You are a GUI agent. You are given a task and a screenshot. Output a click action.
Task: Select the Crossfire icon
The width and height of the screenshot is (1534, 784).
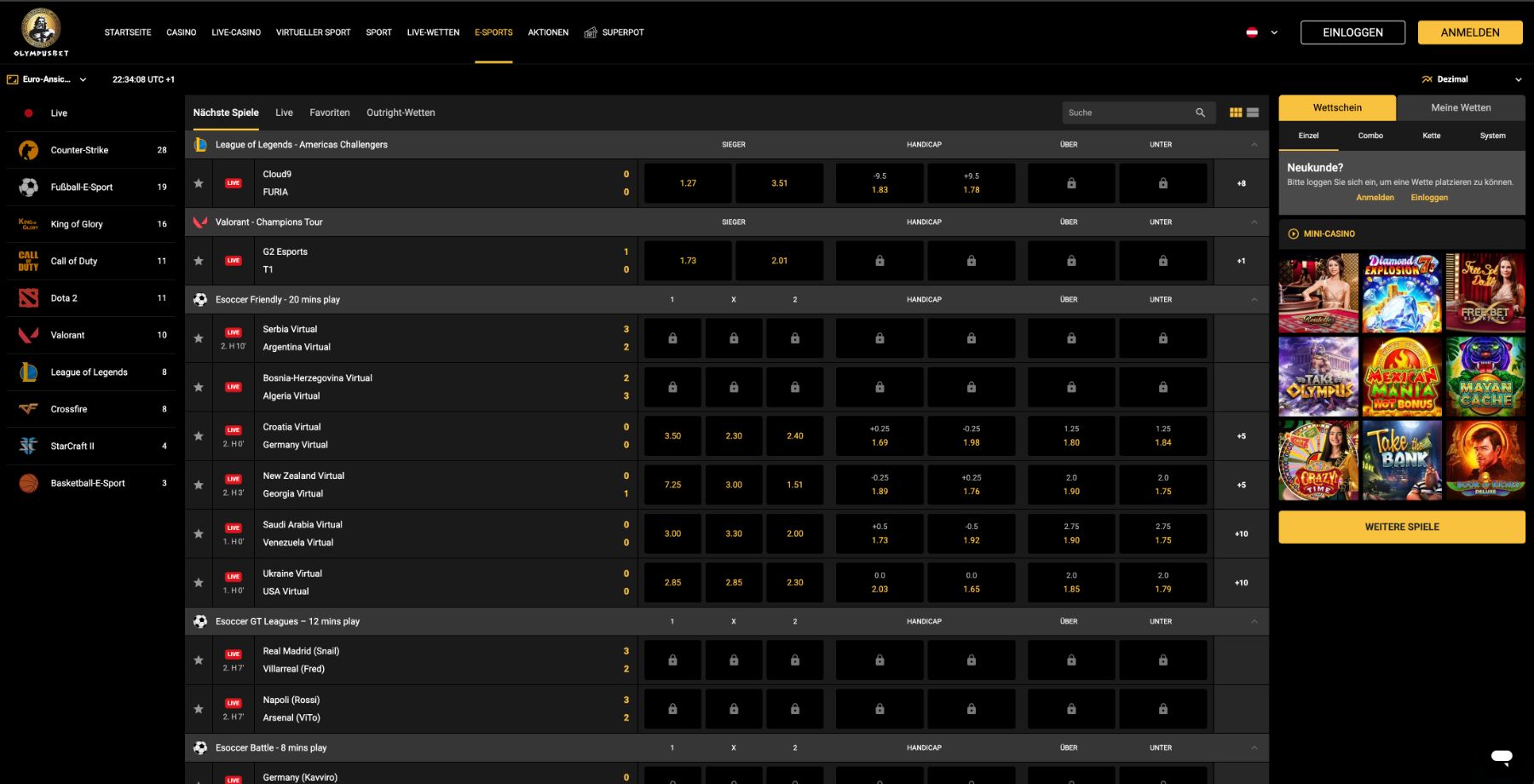tap(28, 409)
